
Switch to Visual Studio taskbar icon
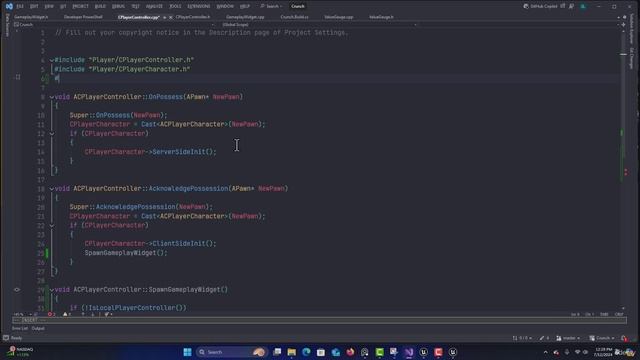coord(409,352)
